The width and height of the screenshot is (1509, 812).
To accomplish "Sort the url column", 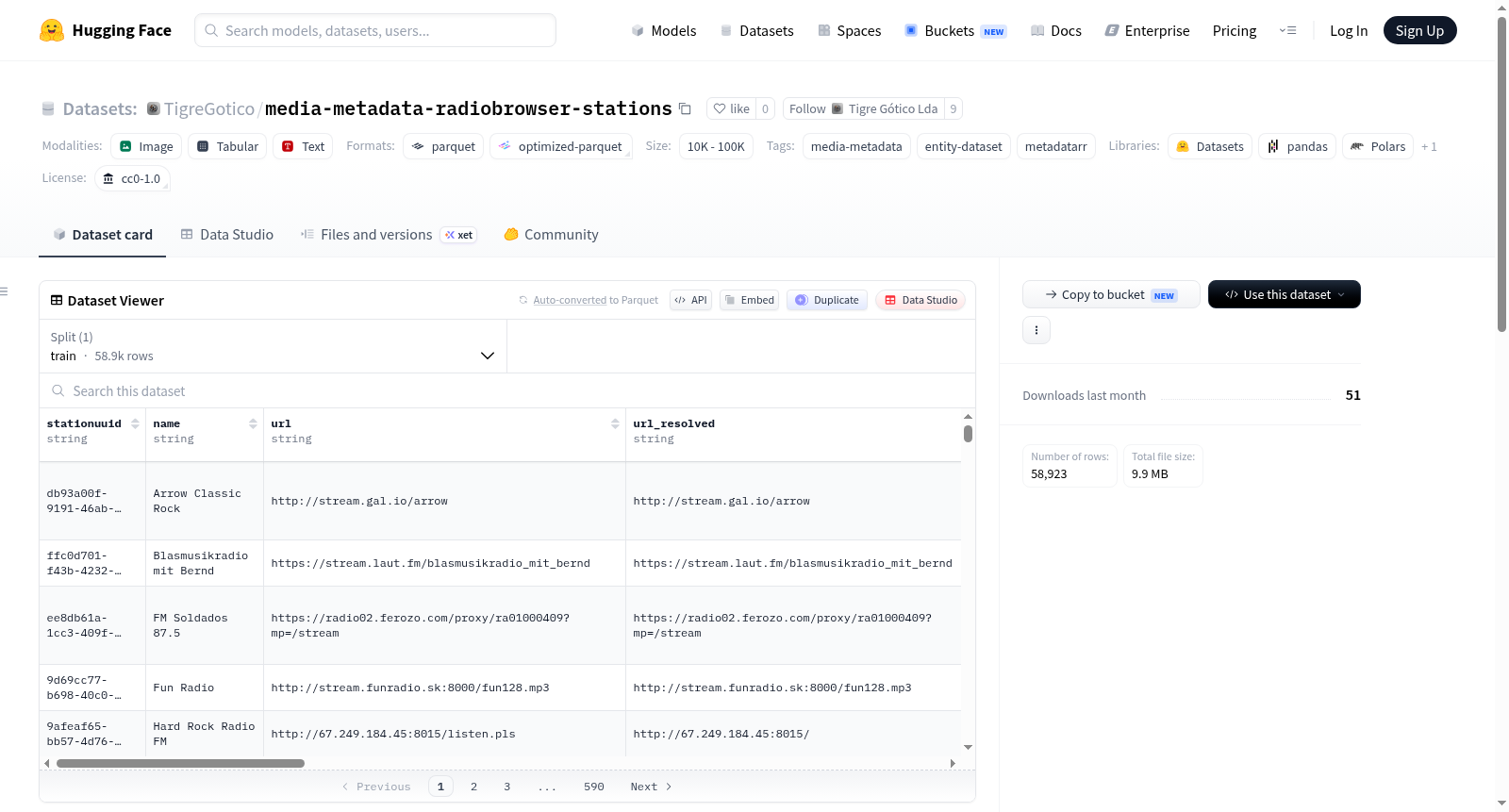I will point(615,423).
